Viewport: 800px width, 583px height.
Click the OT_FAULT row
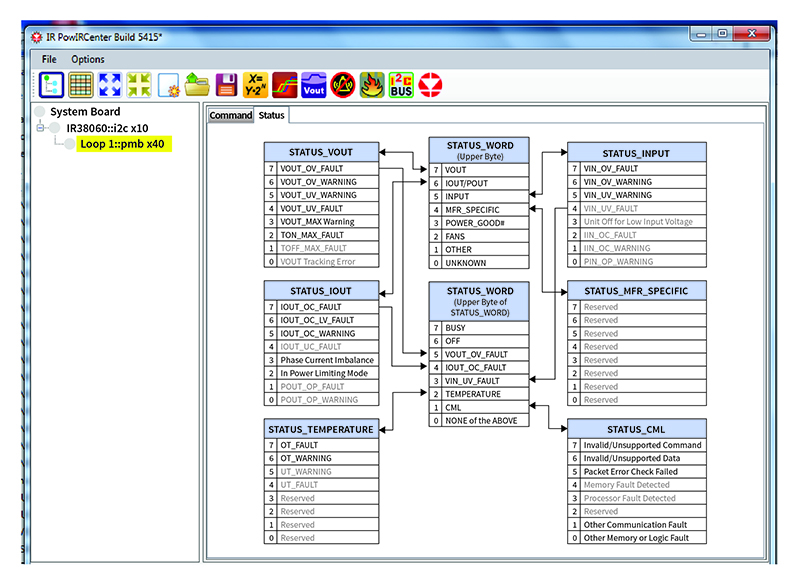click(321, 445)
